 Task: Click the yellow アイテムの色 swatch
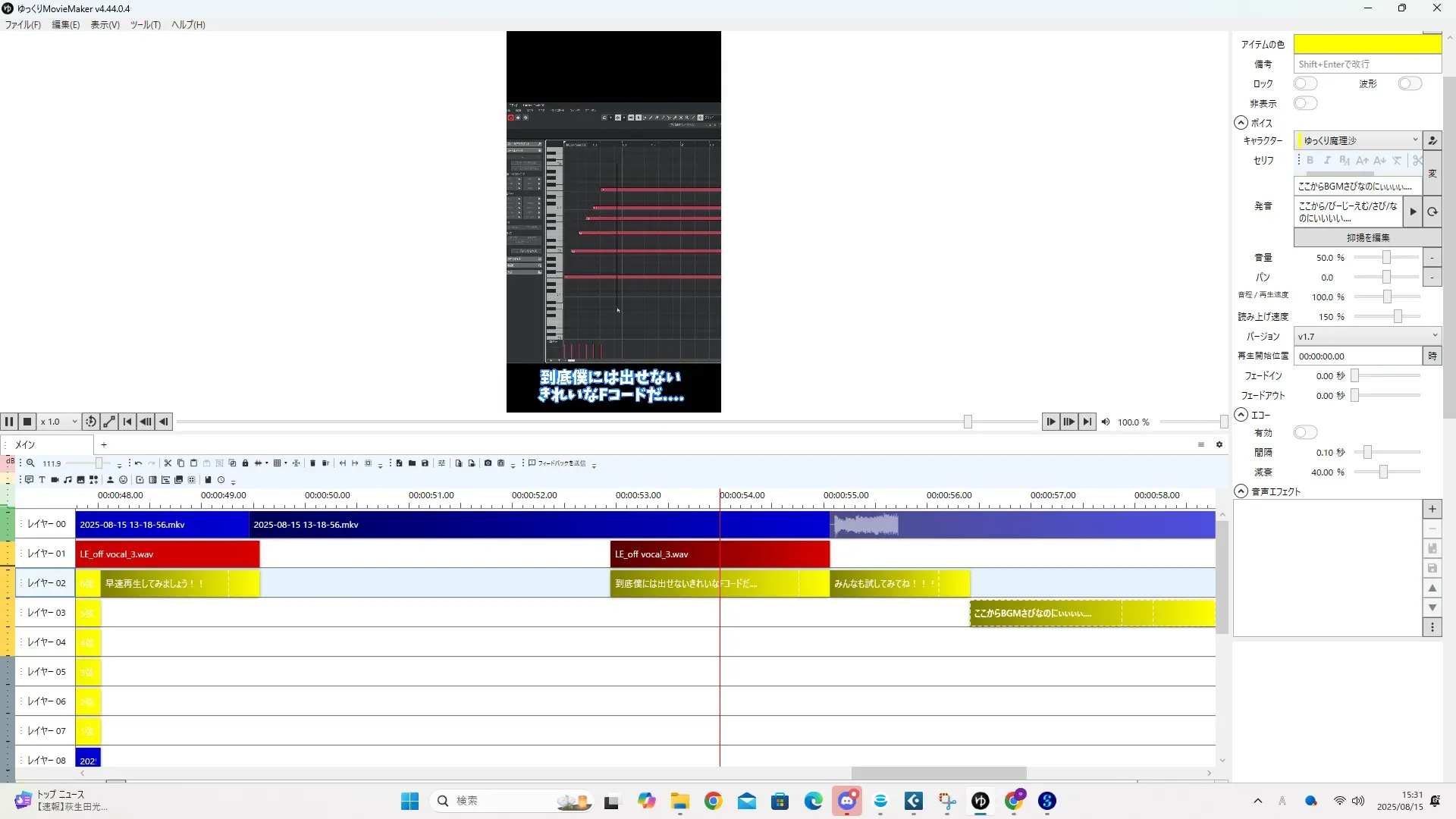coord(1367,44)
